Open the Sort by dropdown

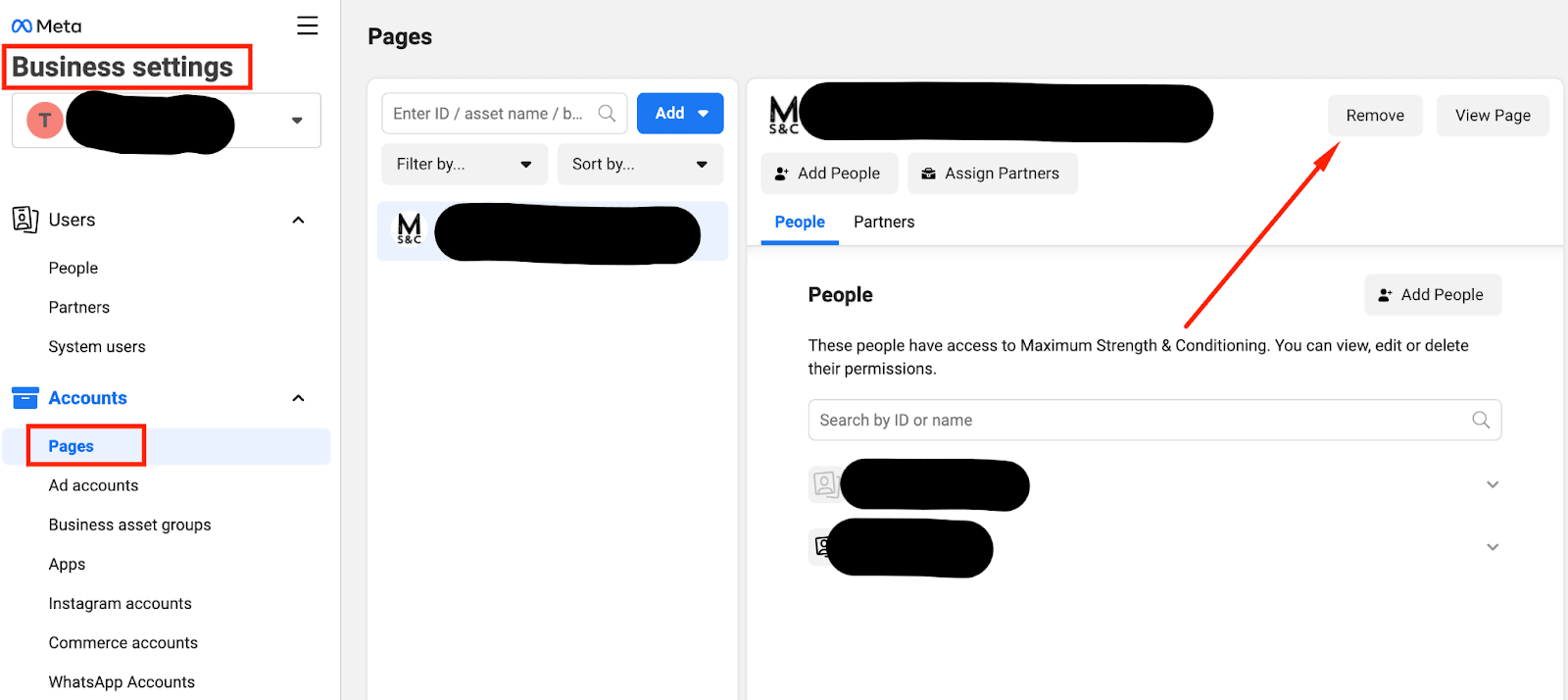pyautogui.click(x=639, y=165)
